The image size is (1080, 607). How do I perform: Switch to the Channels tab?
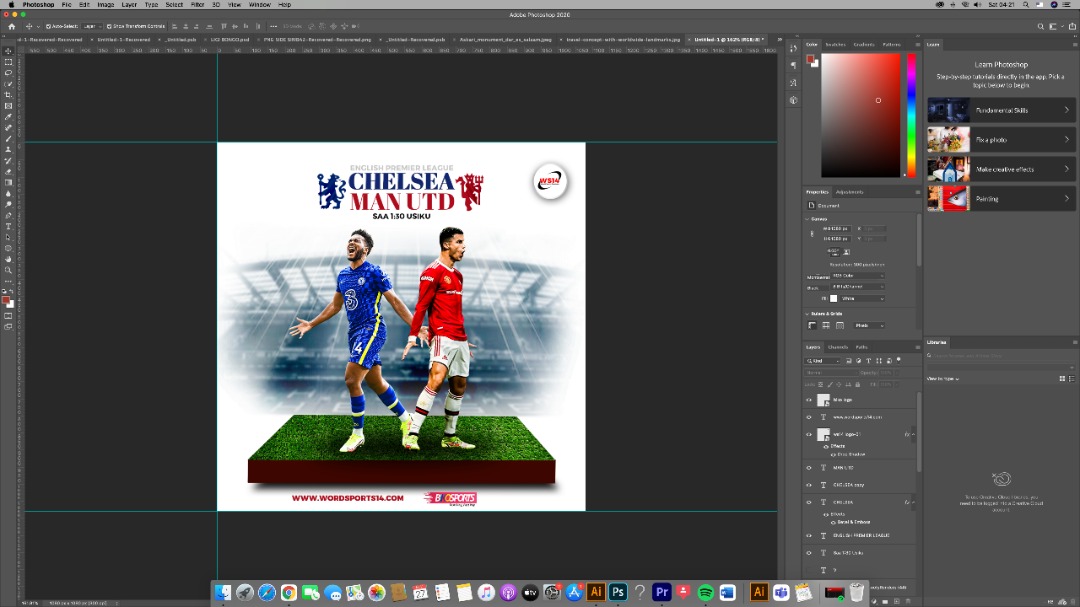click(838, 347)
